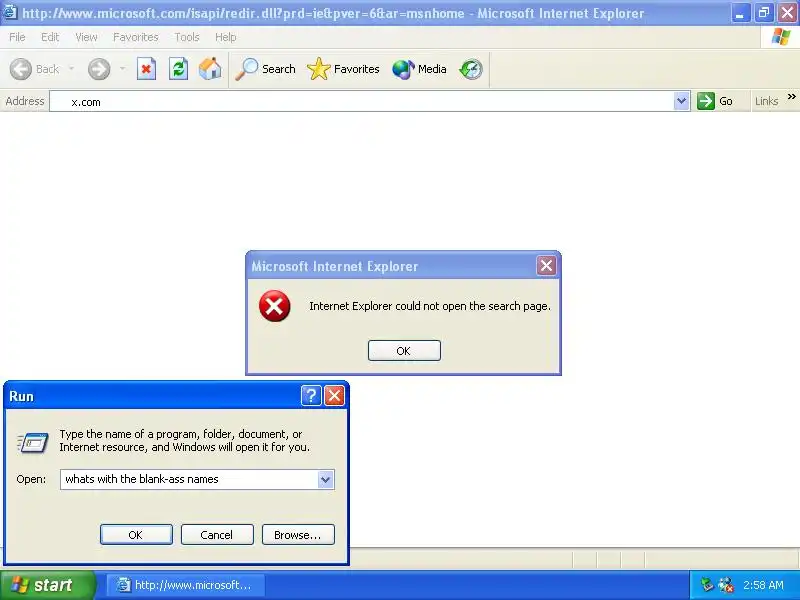Click Cancel in the Run dialog

coord(217,535)
